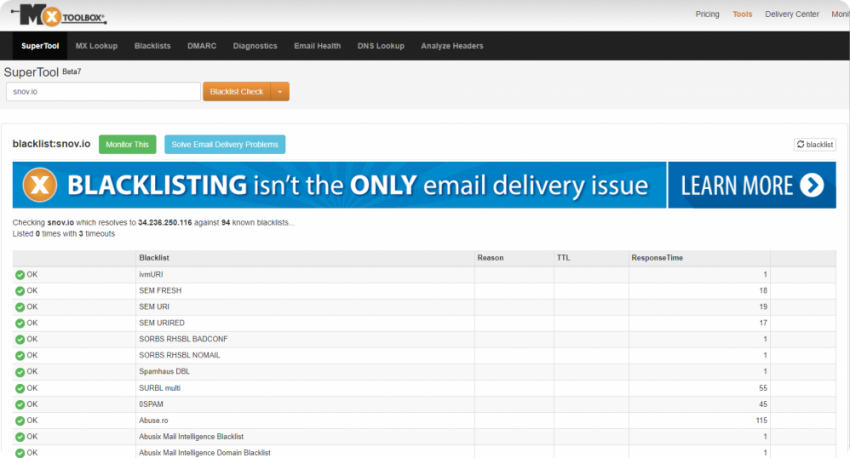Select SORBS RHSBL NOMAIL blacklist name
Screen dimensions: 850x458
(179, 356)
